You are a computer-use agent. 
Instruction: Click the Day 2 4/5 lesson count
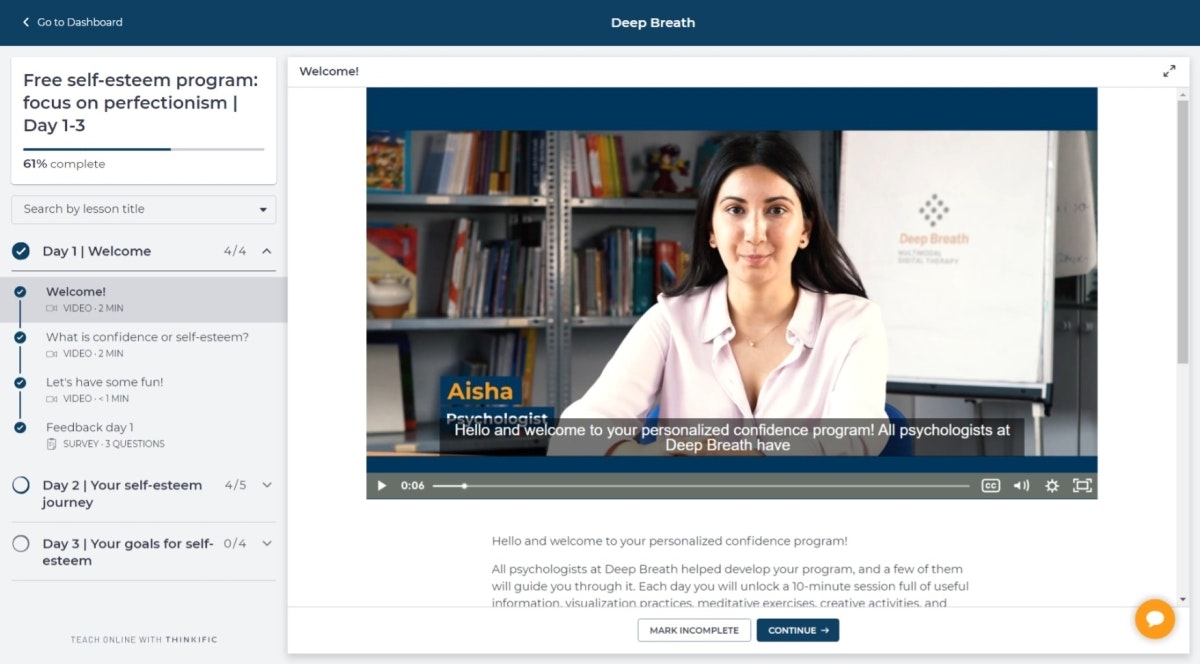click(x=235, y=485)
